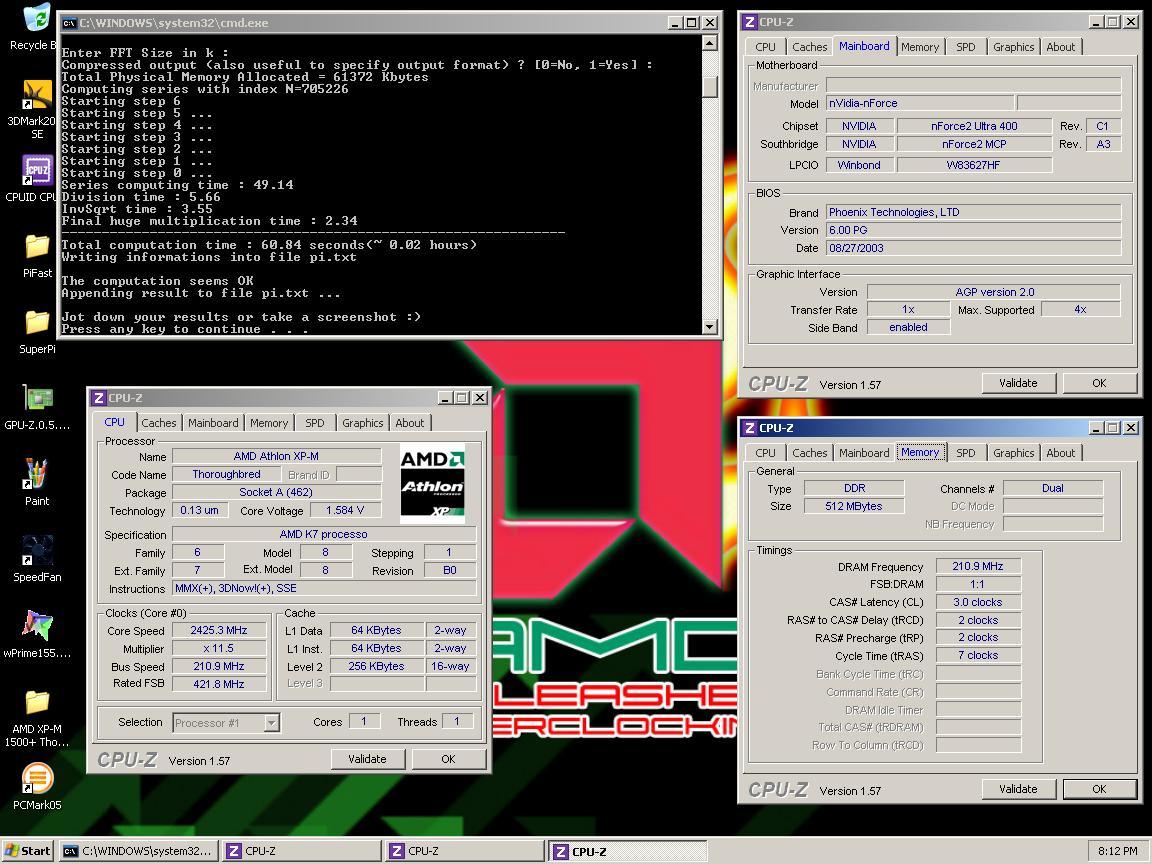Select SPD tab in Mainboard window
This screenshot has width=1152, height=864.
(965, 47)
